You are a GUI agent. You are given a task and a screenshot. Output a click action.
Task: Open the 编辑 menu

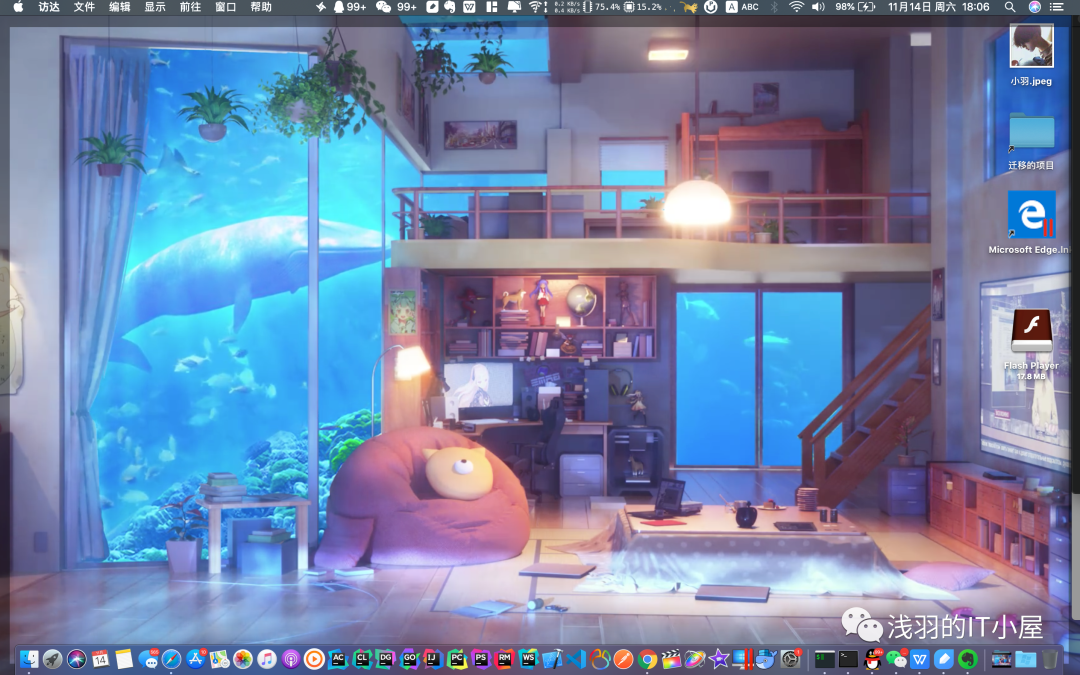point(120,7)
